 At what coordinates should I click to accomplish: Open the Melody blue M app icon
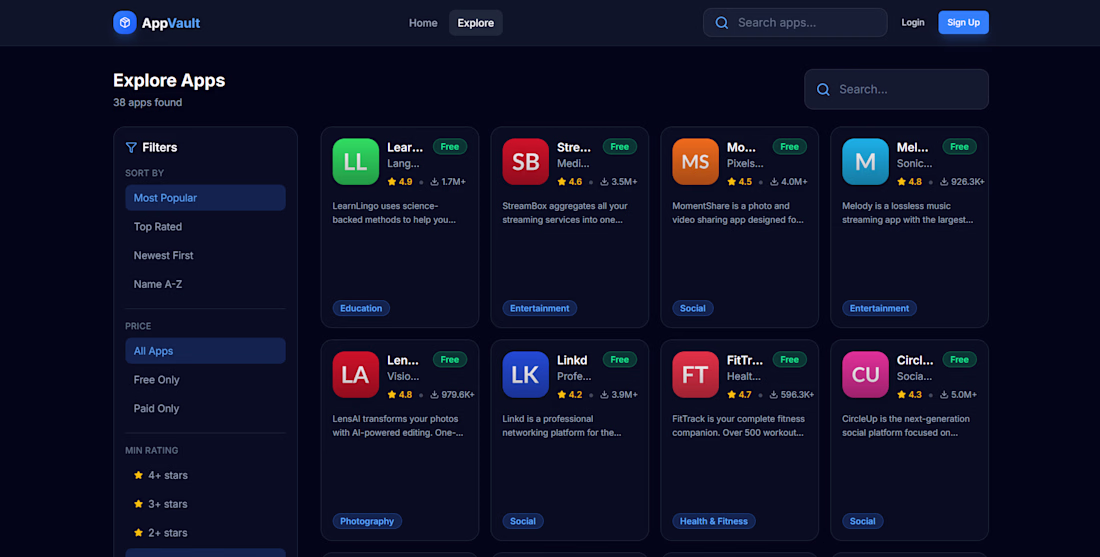click(x=865, y=161)
